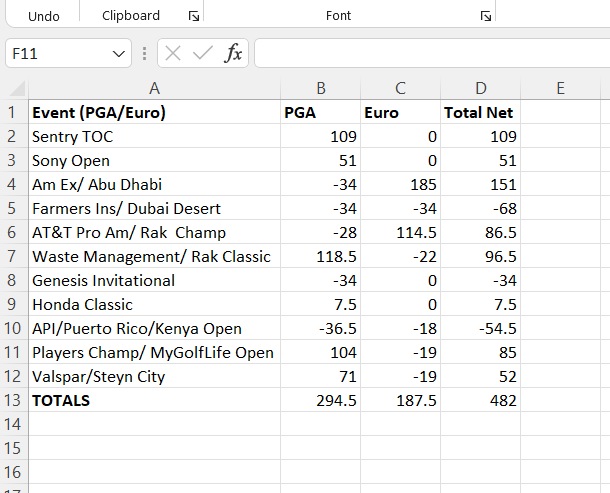The width and height of the screenshot is (610, 493).
Task: Select cell Event (PGA/Euro)
Action: point(154,112)
